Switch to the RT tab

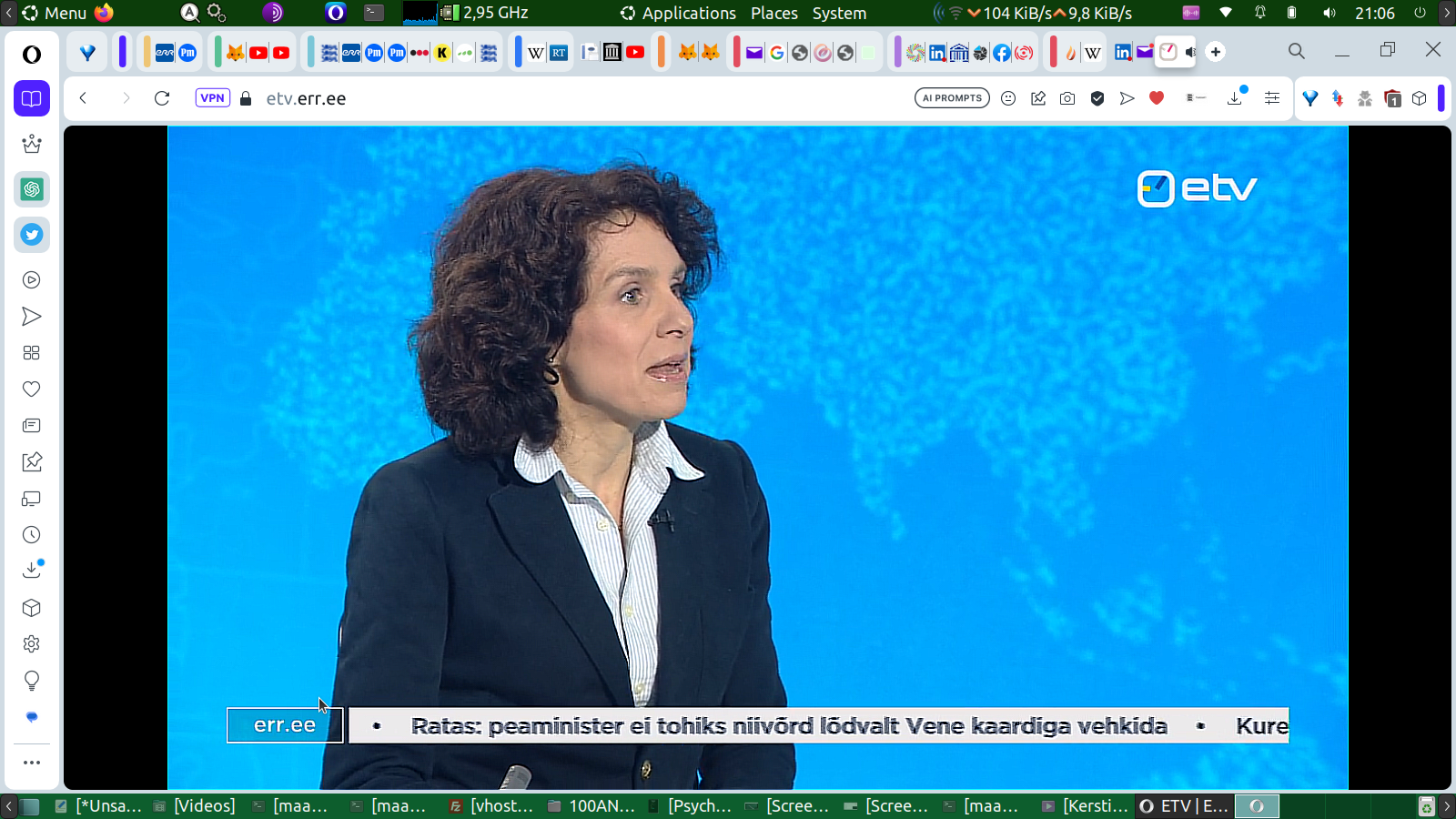point(559,53)
